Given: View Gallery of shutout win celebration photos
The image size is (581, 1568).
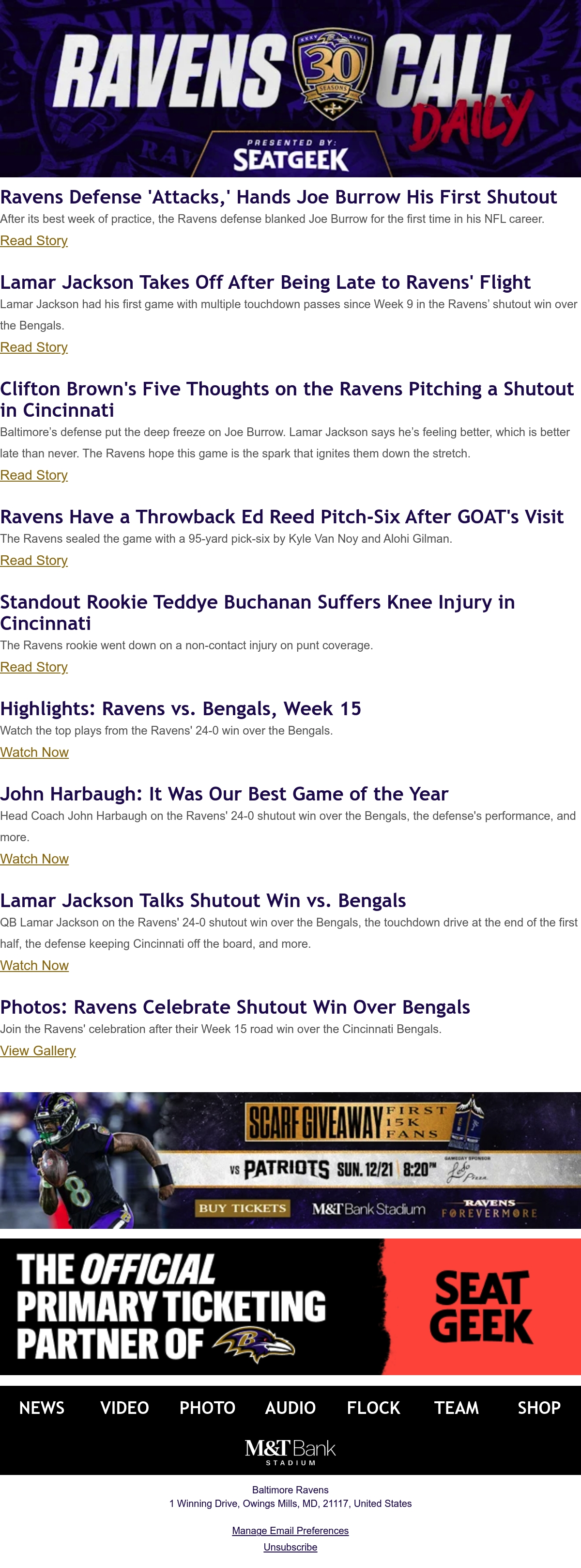Looking at the screenshot, I should 38,1050.
